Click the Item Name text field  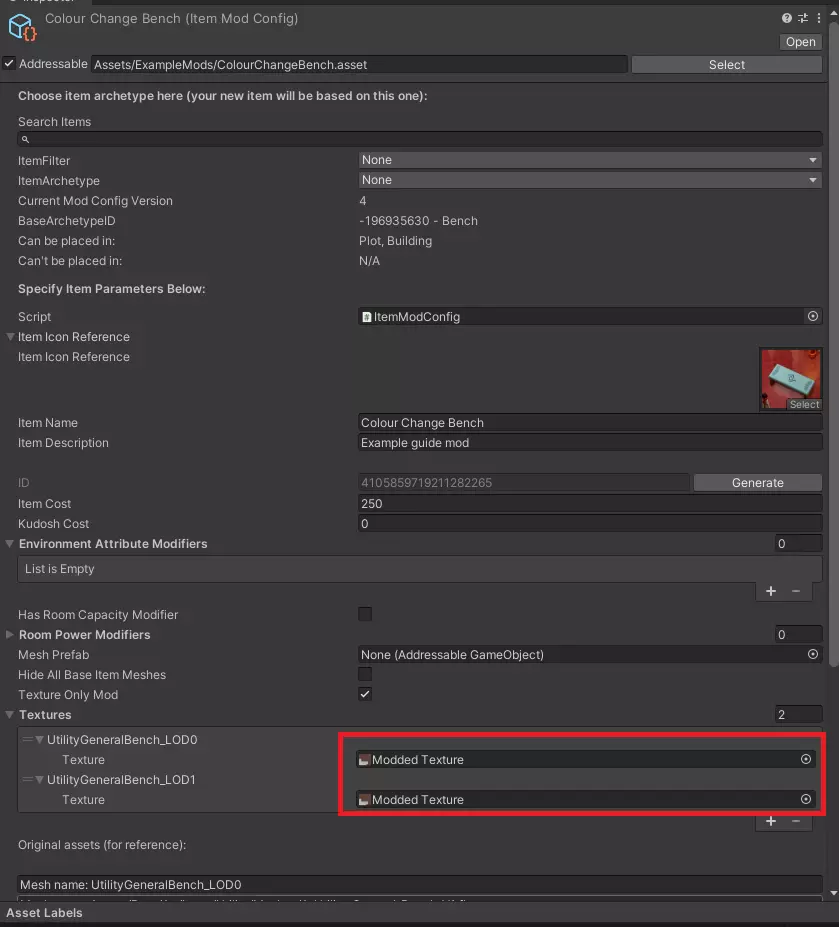pyautogui.click(x=590, y=423)
